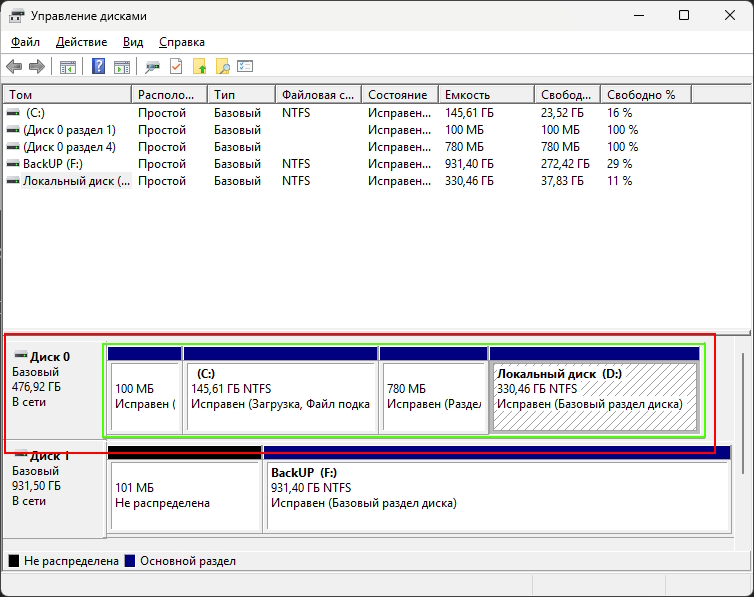
Task: Select the (Диск 0 раздел 1) volume row
Action: pyautogui.click(x=69, y=130)
